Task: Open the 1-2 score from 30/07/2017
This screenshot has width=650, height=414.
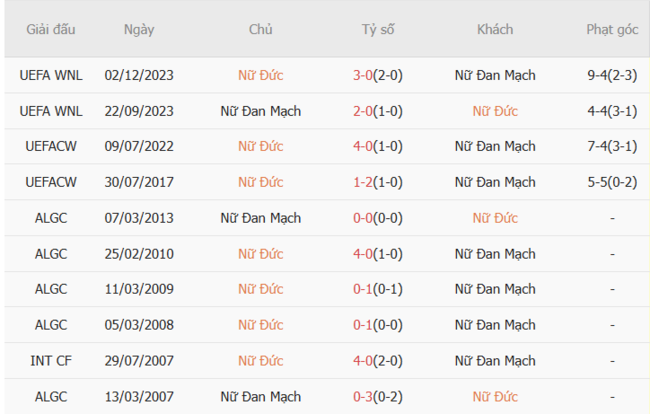Action: [364, 182]
